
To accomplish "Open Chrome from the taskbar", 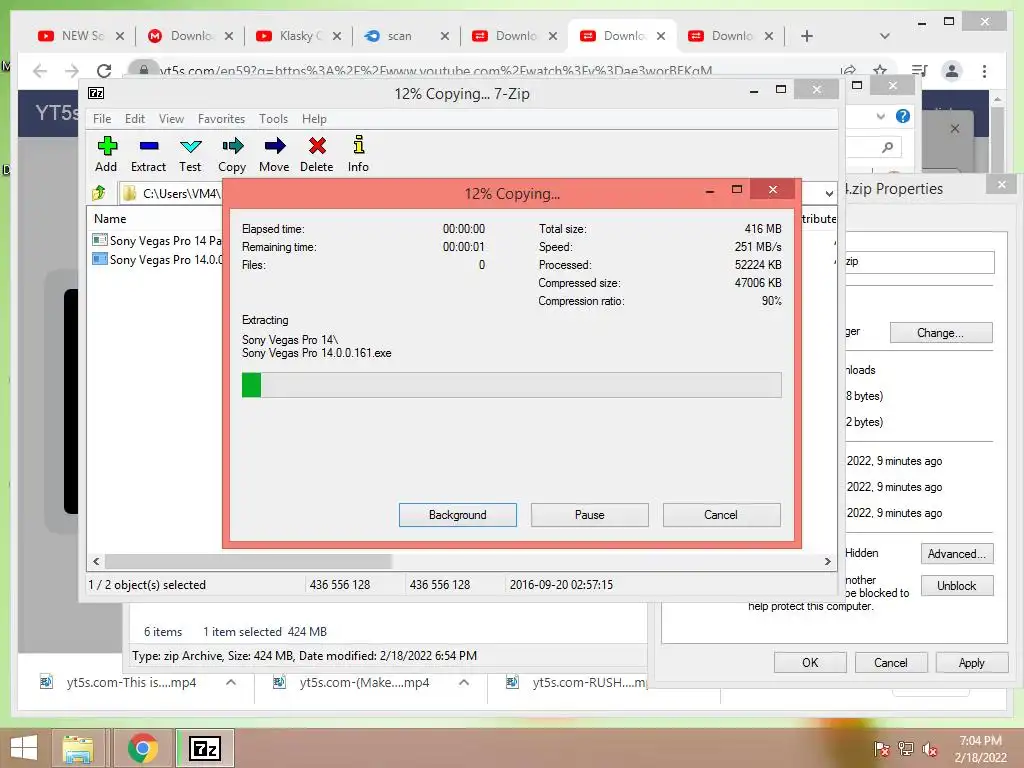I will 142,748.
